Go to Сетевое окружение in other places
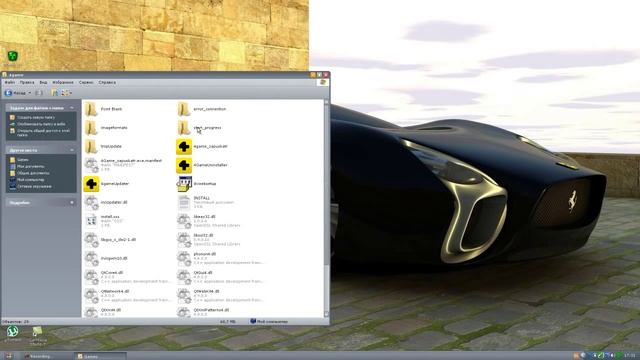 coord(31,187)
